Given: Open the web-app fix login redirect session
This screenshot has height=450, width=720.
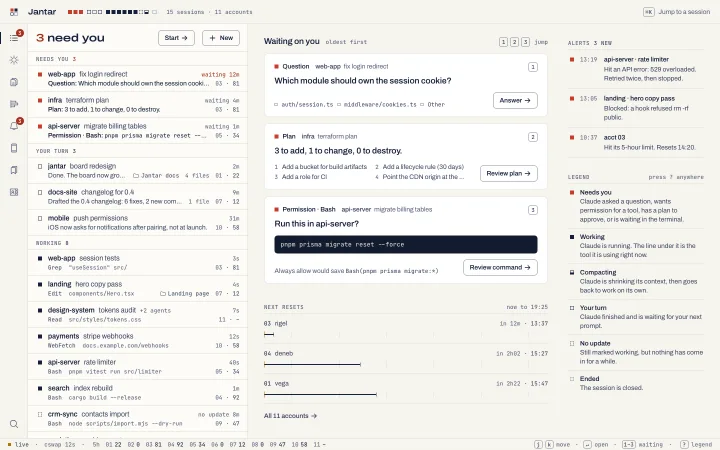Looking at the screenshot, I should pos(138,79).
